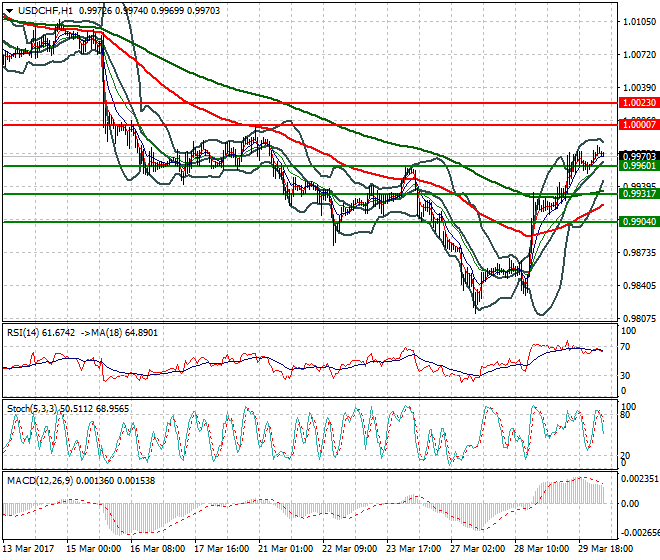The height and width of the screenshot is (560, 660).
Task: Click the 29 Mar 18:00 time label
Action: click(605, 549)
